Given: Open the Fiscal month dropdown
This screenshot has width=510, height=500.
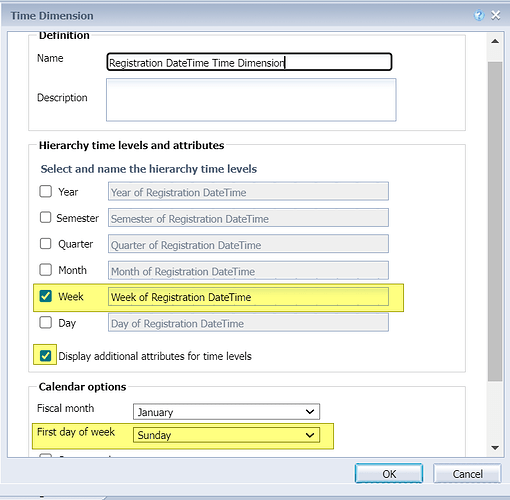Looking at the screenshot, I should pyautogui.click(x=226, y=412).
